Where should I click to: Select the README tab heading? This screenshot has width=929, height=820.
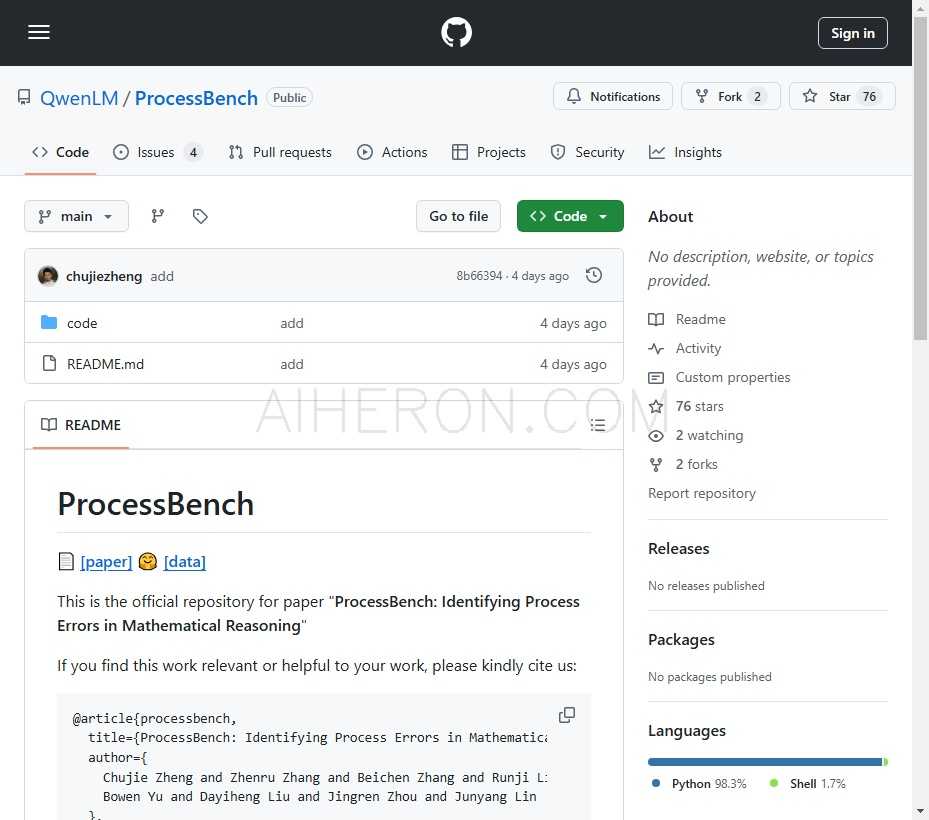[81, 425]
